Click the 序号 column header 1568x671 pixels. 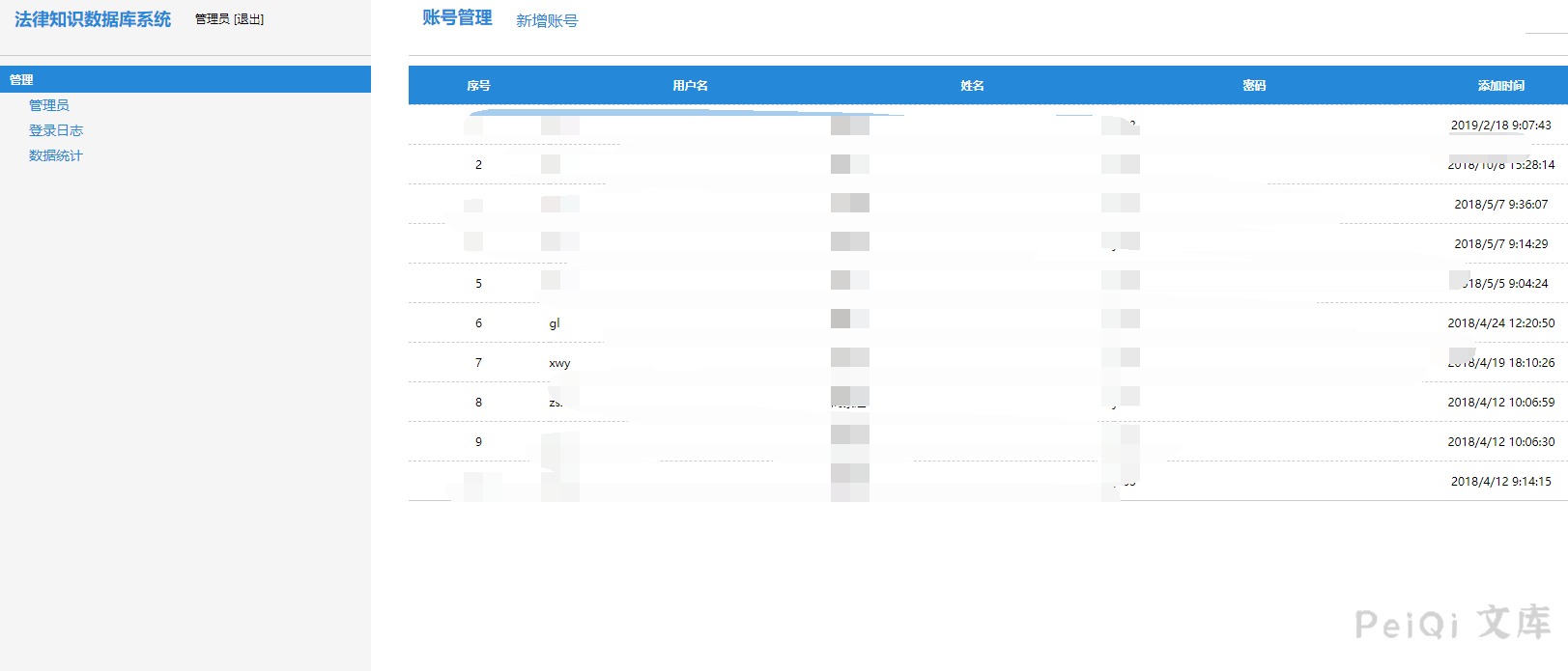(478, 86)
